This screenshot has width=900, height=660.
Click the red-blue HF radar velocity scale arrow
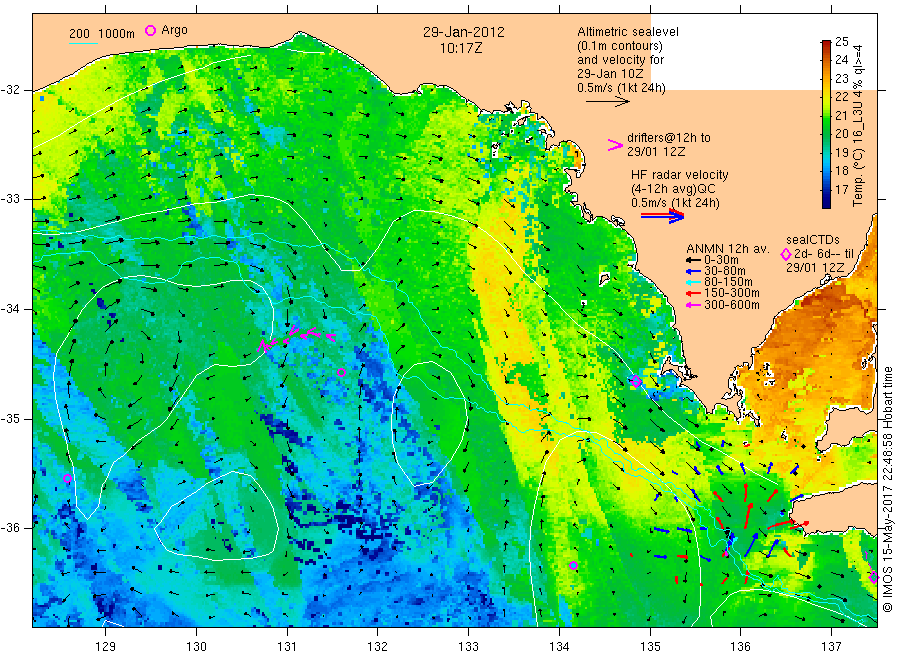[x=662, y=215]
